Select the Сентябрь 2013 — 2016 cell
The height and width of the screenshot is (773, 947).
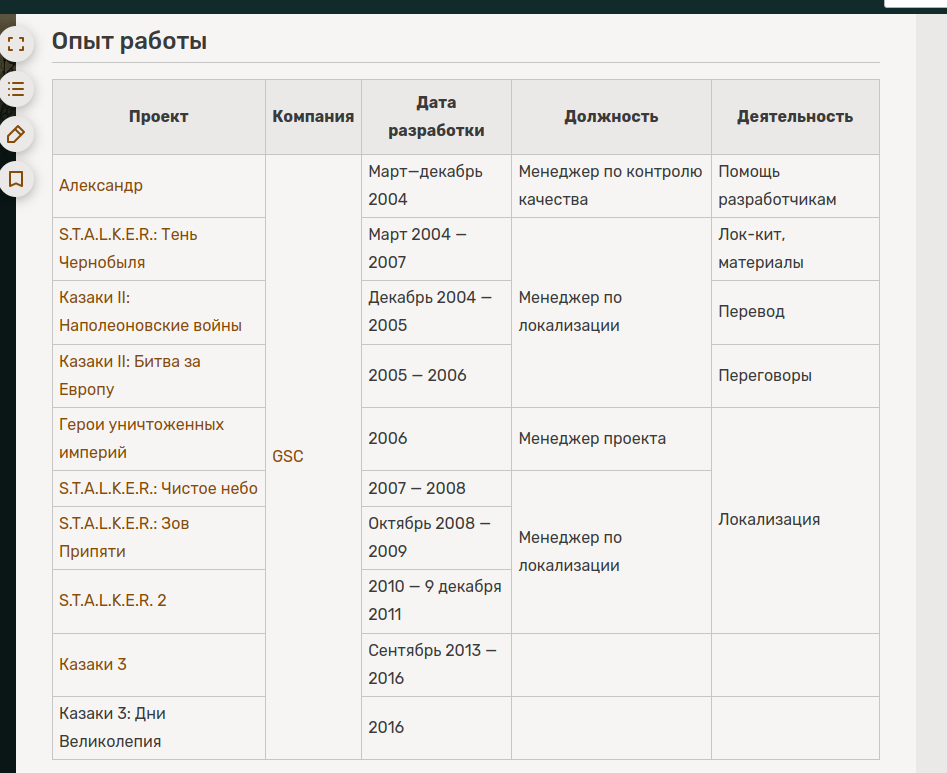tap(436, 664)
